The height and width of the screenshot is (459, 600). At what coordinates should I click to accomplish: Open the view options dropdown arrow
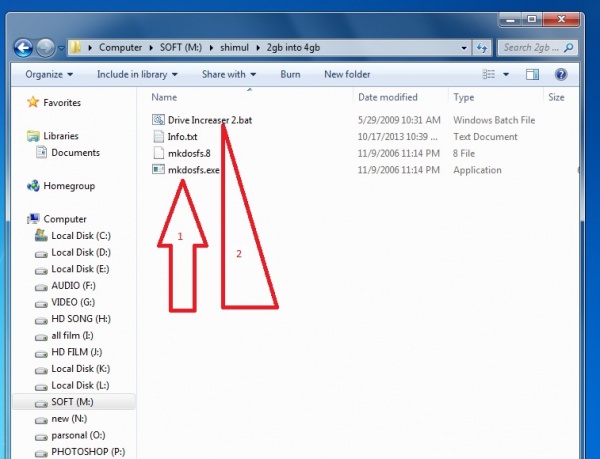[506, 74]
